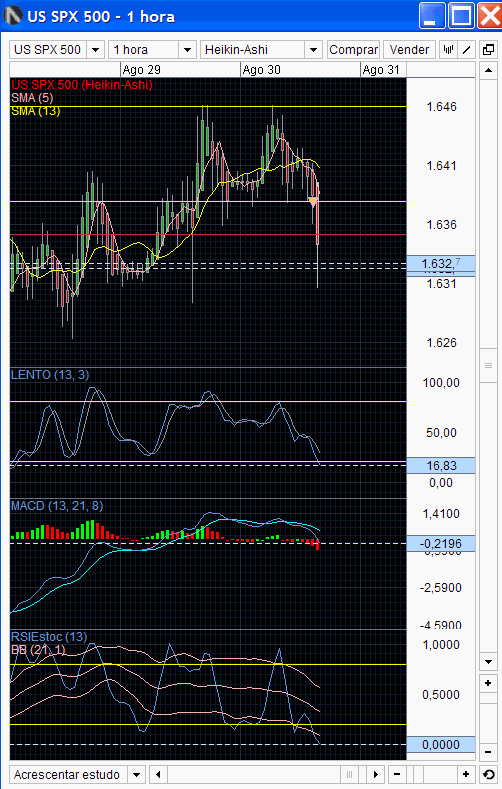This screenshot has height=789, width=502.
Task: Click the 1.646 price axis label
Action: (441, 107)
